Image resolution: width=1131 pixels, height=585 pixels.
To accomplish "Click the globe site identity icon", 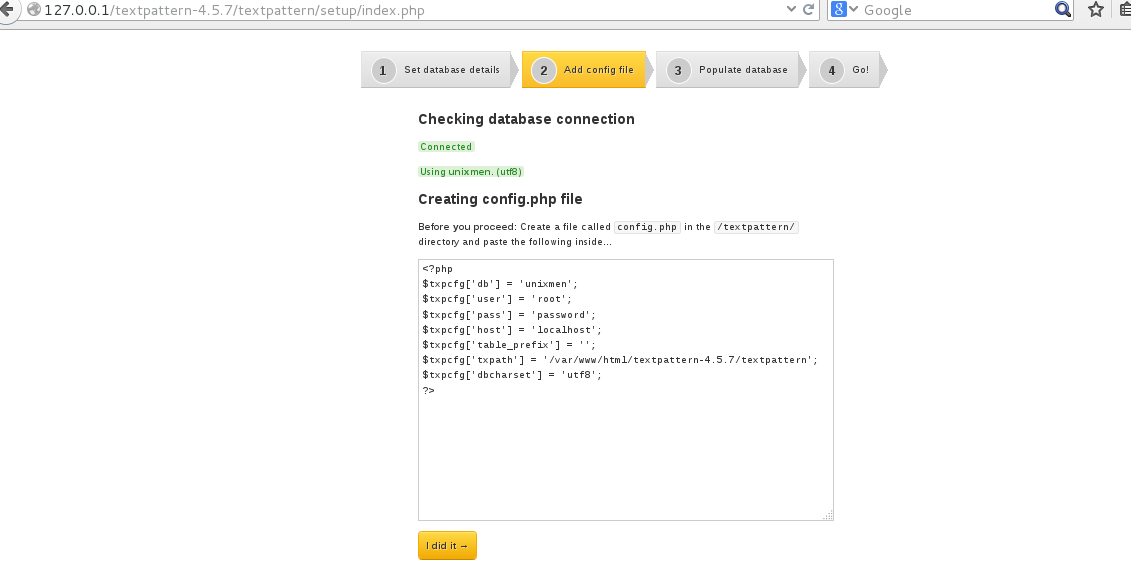I will 33,9.
